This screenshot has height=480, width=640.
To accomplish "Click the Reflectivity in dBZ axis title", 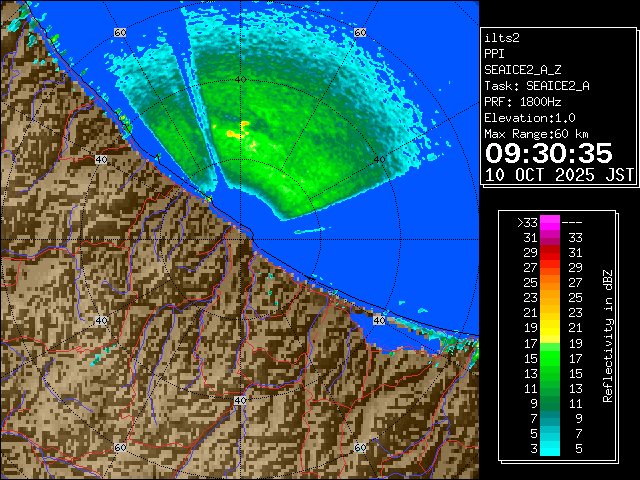I will coord(607,335).
